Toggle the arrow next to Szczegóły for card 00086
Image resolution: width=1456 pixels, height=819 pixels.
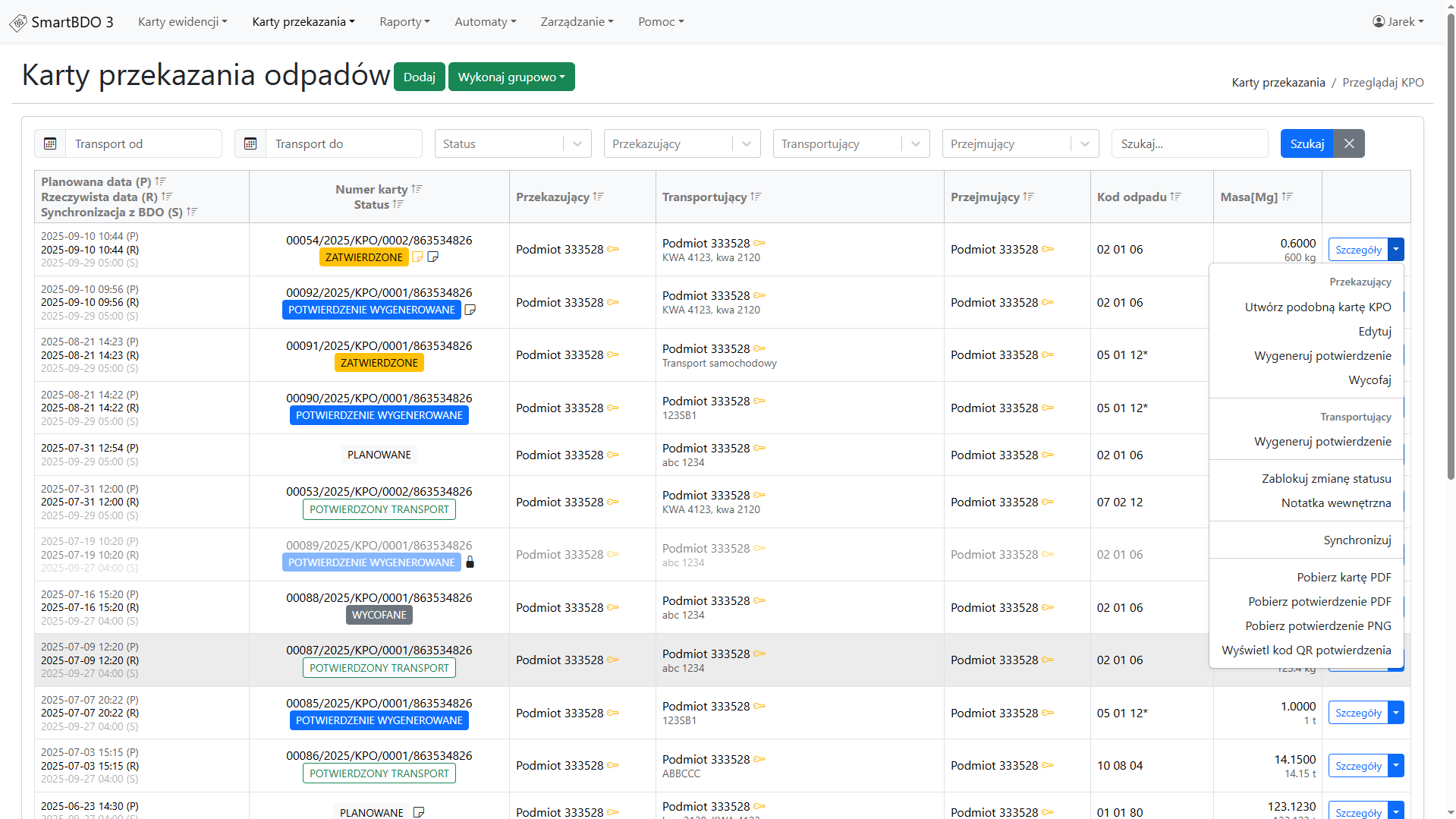[x=1396, y=766]
